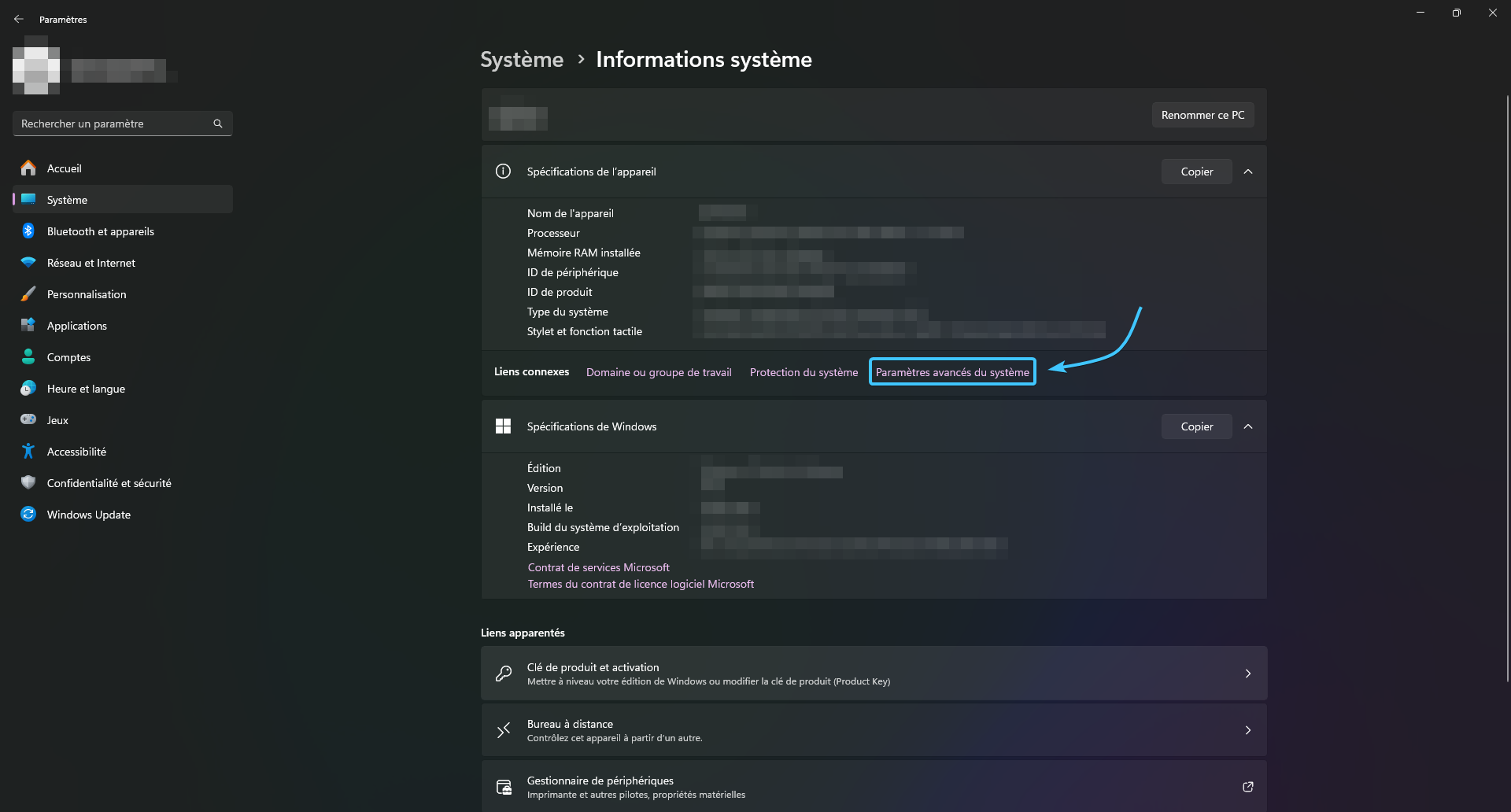The width and height of the screenshot is (1511, 812).
Task: Click the Réseau et Internet wifi icon
Action: pyautogui.click(x=28, y=262)
